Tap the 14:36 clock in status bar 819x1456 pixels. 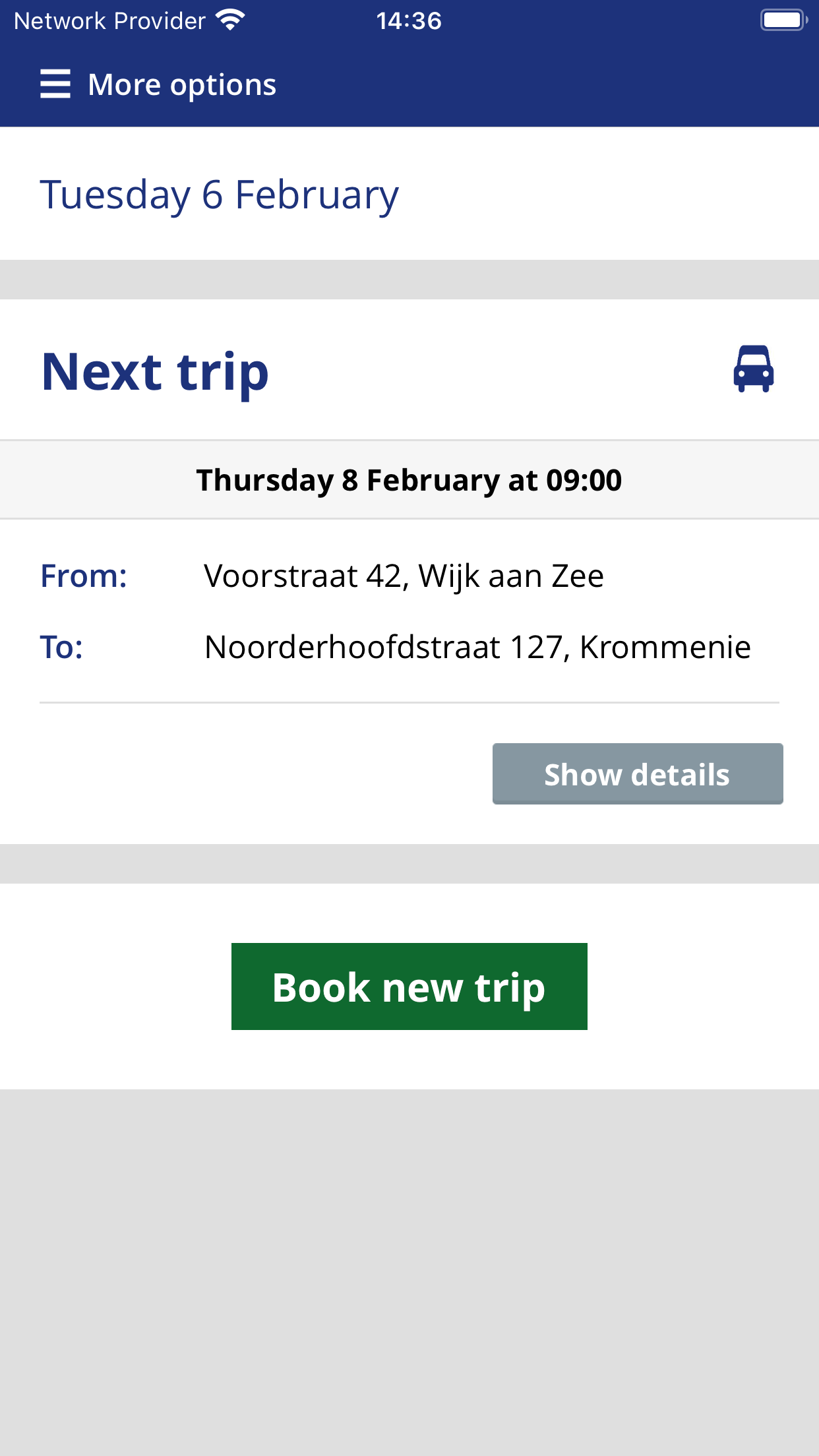pyautogui.click(x=409, y=21)
